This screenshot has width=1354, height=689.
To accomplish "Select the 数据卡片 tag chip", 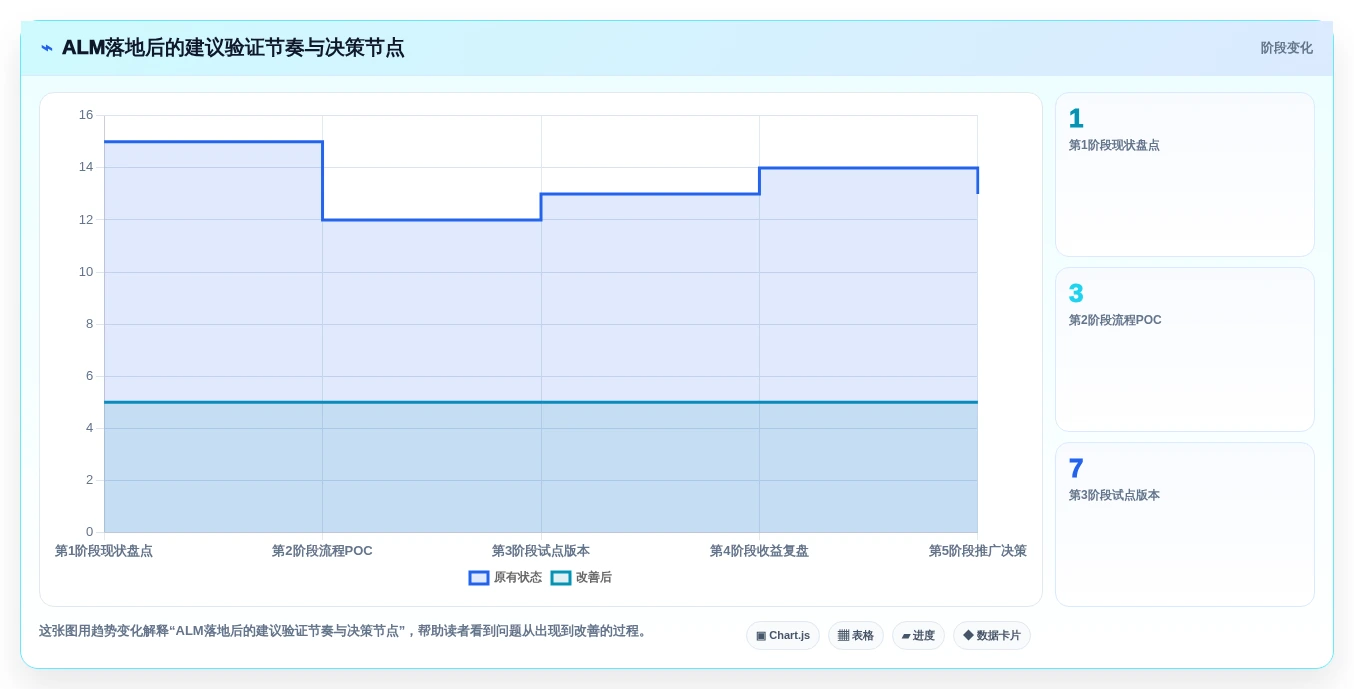I will click(x=992, y=636).
